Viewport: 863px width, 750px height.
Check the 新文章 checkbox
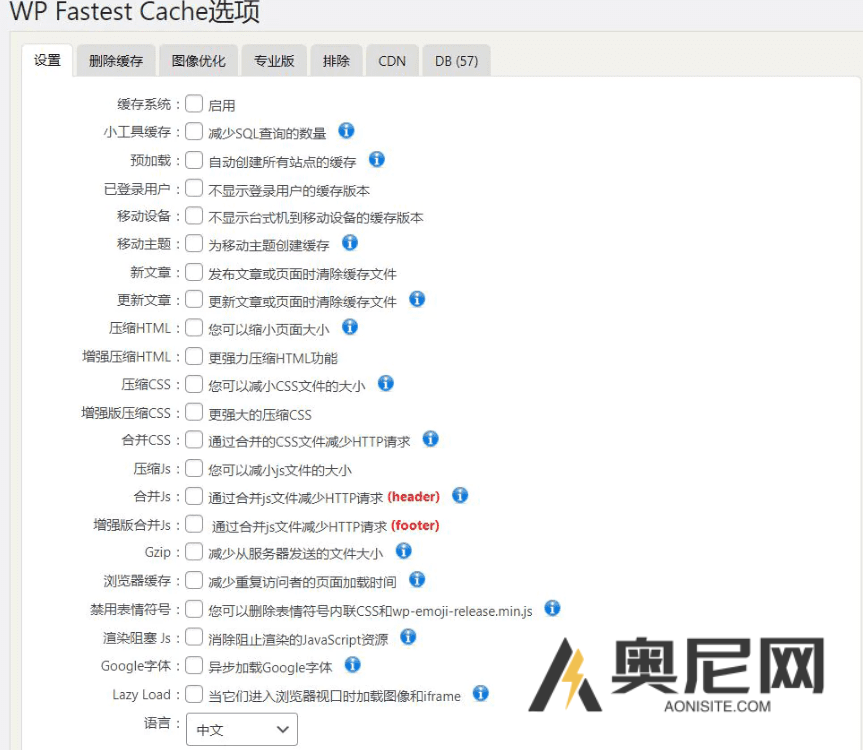coord(194,272)
